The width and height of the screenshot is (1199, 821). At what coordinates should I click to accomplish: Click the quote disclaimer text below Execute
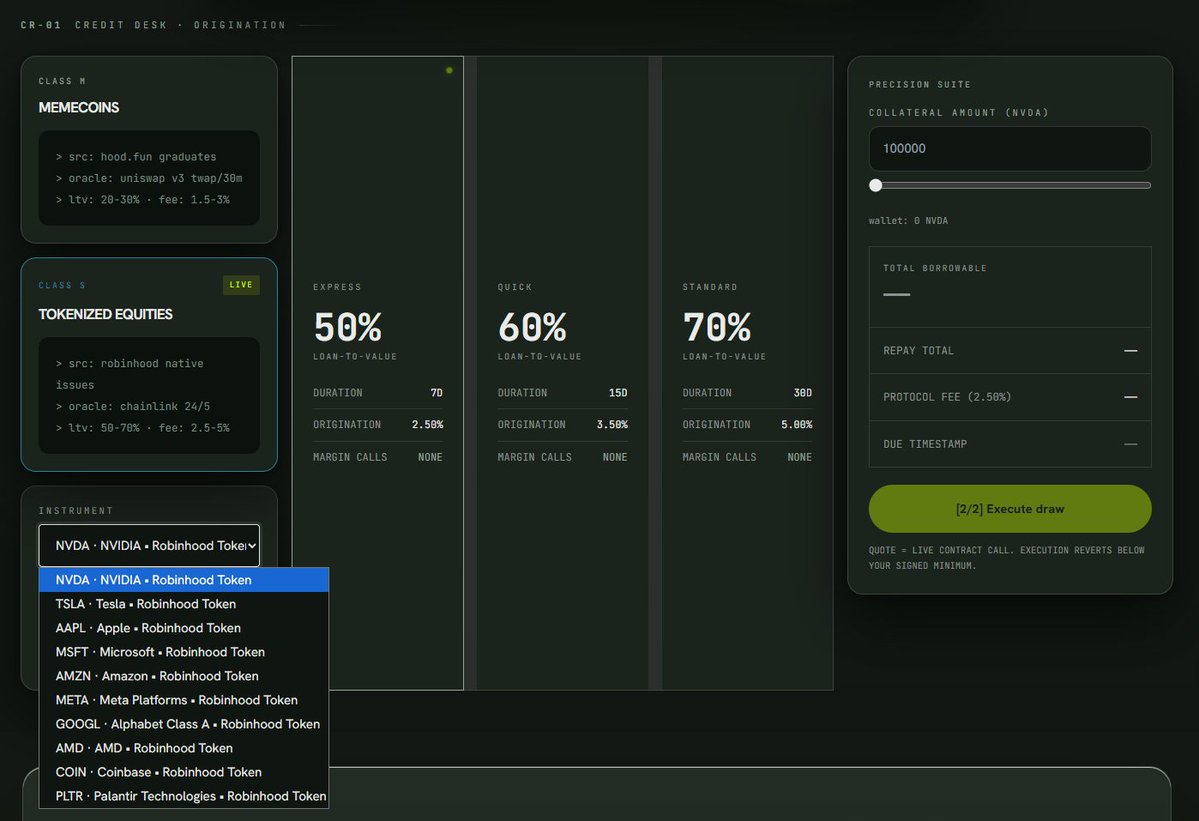(x=1006, y=558)
